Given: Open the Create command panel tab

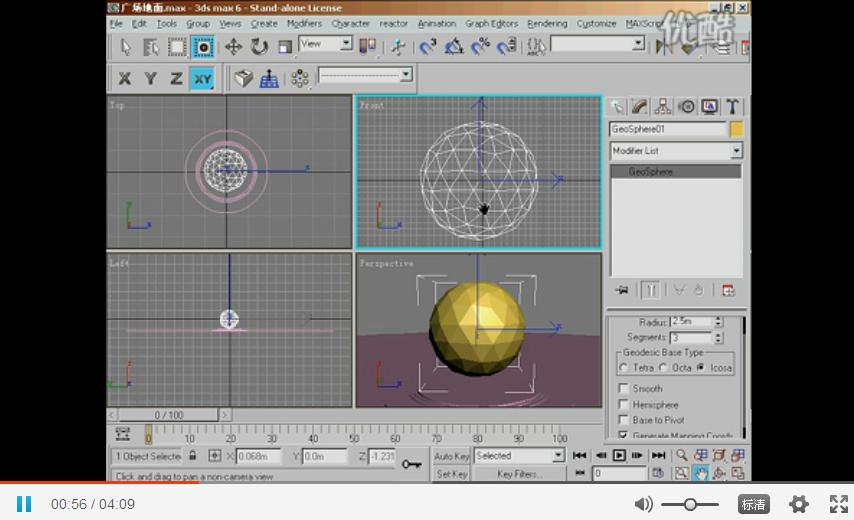Looking at the screenshot, I should click(617, 107).
